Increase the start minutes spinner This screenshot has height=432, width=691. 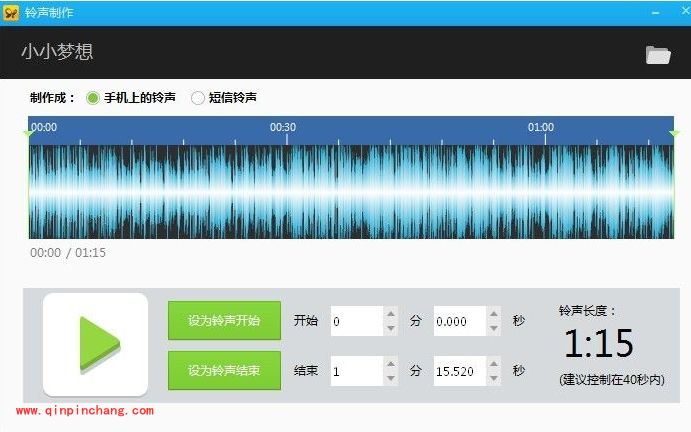pos(390,315)
